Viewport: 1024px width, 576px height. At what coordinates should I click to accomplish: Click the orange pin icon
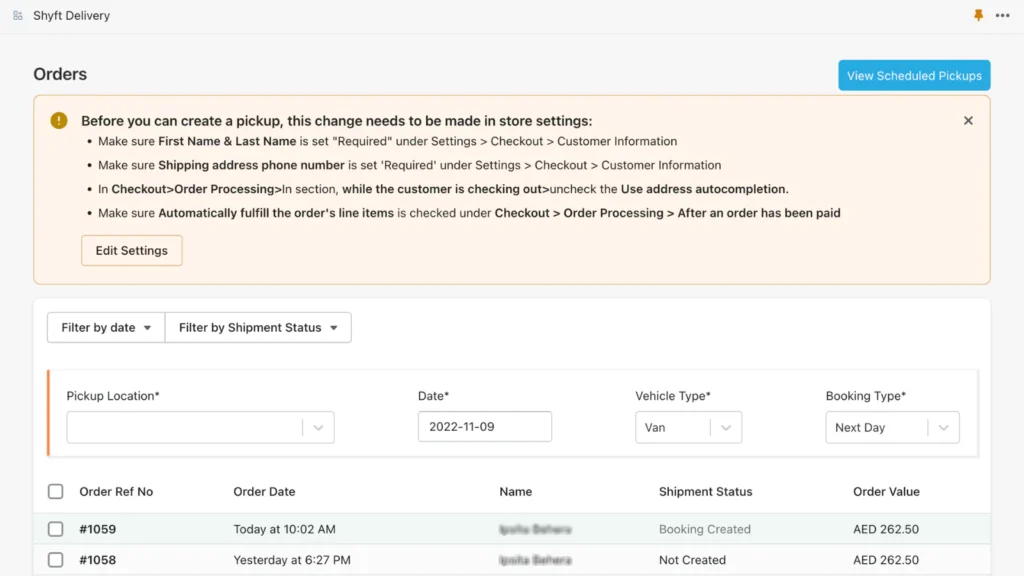978,15
